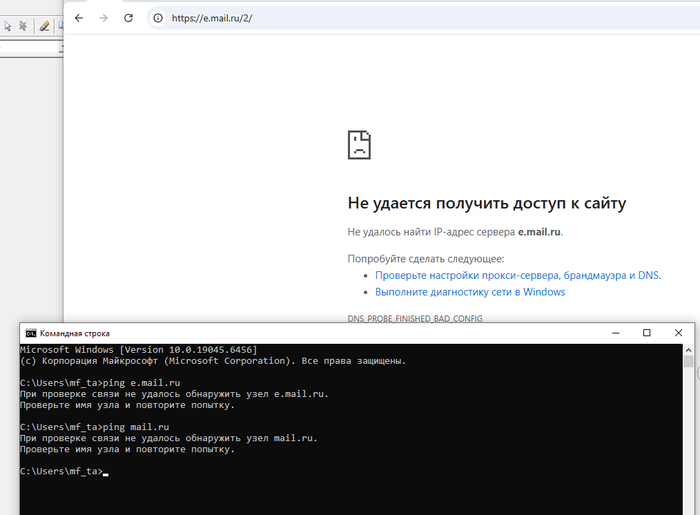The width and height of the screenshot is (700, 515).
Task: Minimize the Командная строка window
Action: click(x=616, y=333)
